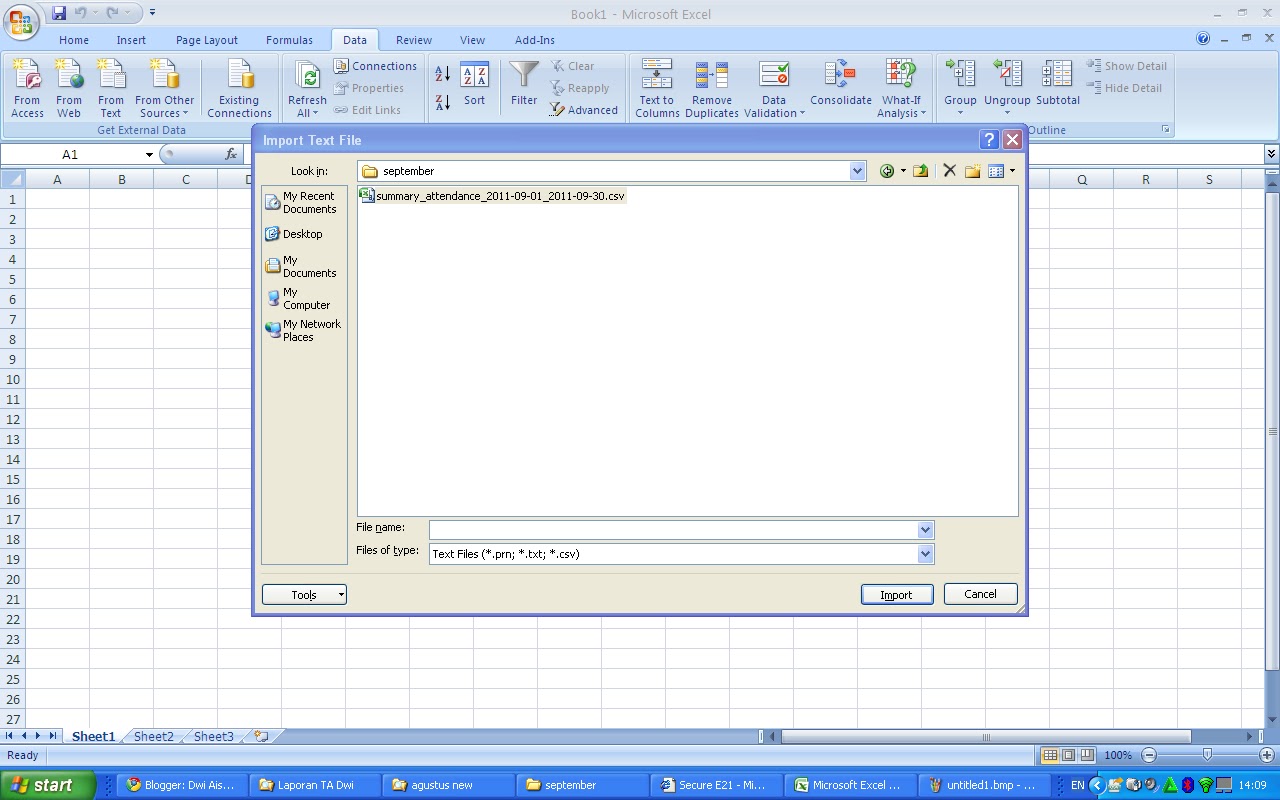Click Page Layout view icon in status bar

(x=1068, y=755)
